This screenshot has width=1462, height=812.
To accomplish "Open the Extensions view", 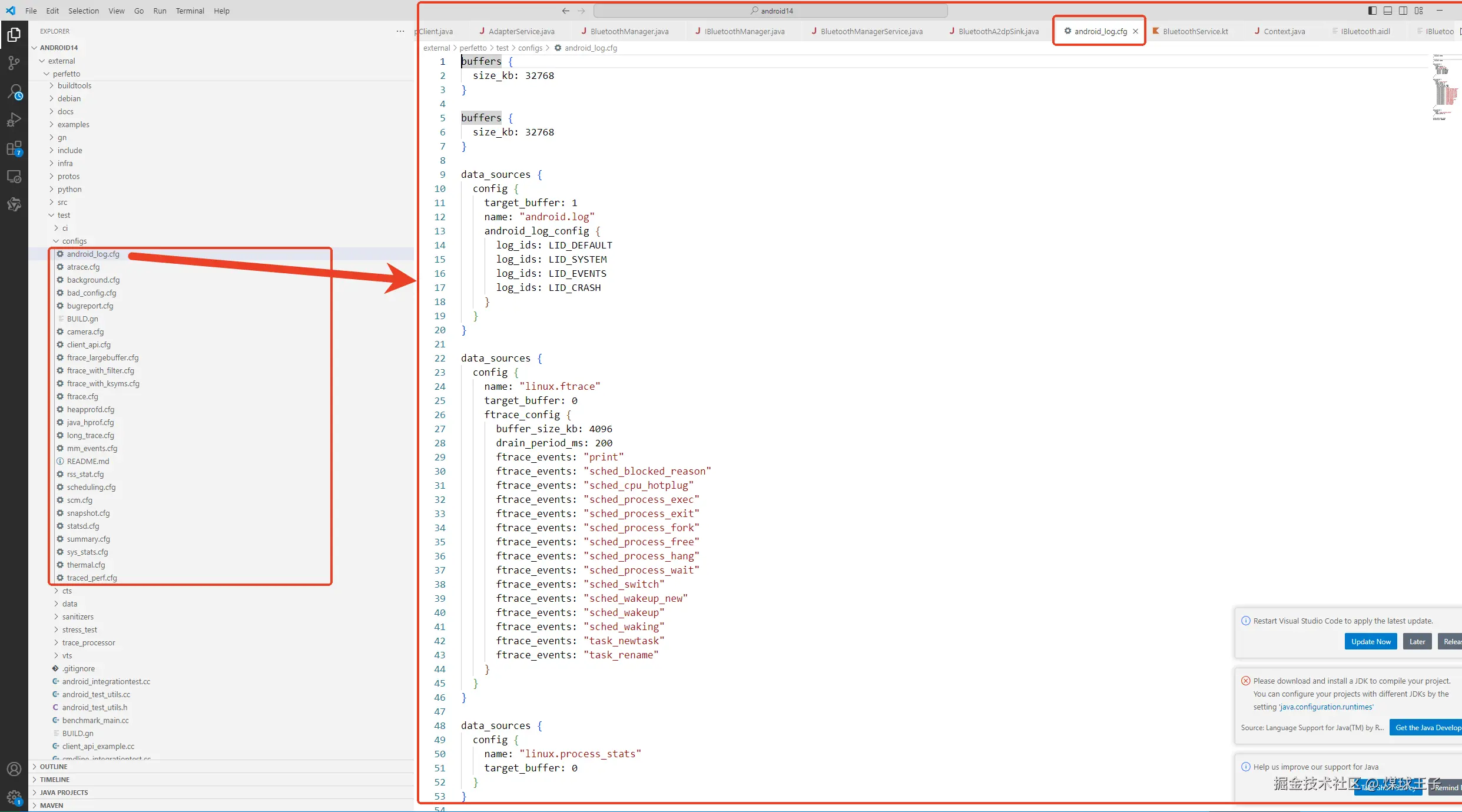I will tap(14, 148).
